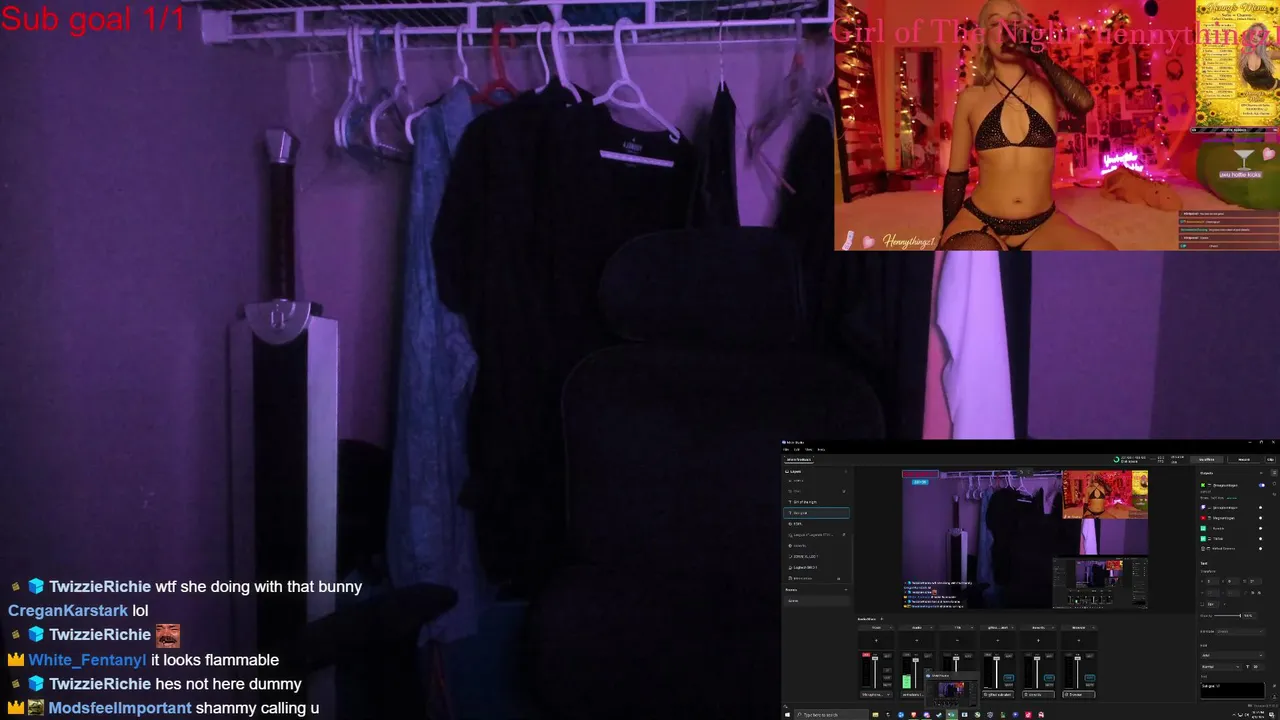The width and height of the screenshot is (1280, 720).
Task: Open the Edit menu in Meld Studio
Action: [x=797, y=450]
